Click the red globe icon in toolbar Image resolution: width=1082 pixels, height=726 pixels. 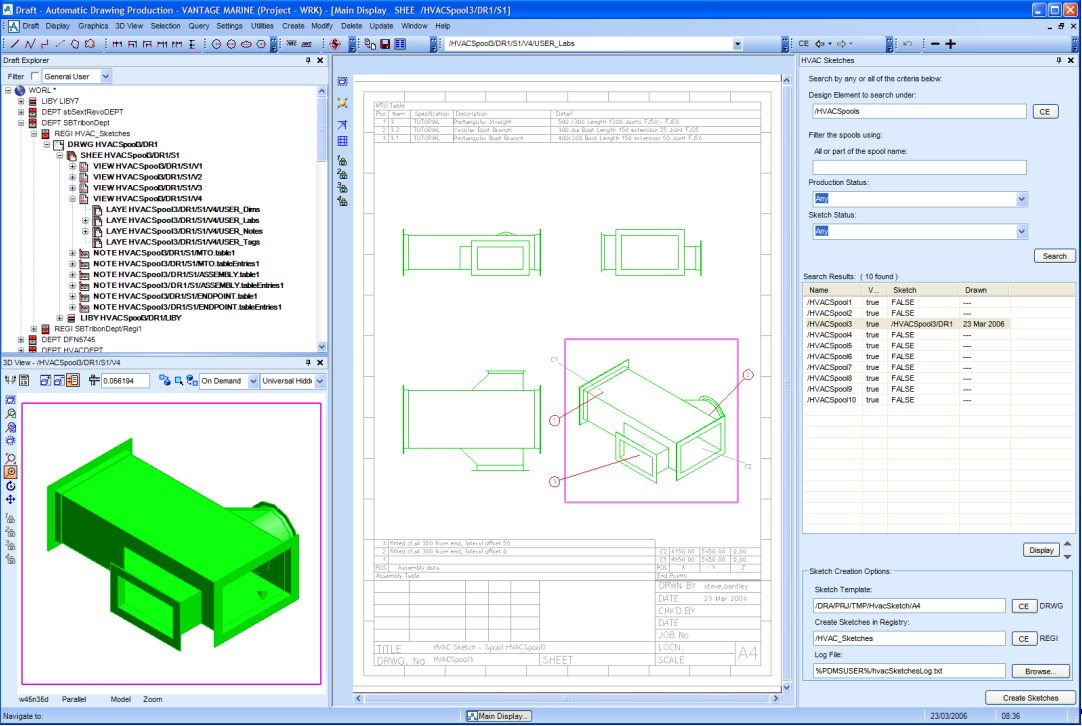tap(335, 44)
